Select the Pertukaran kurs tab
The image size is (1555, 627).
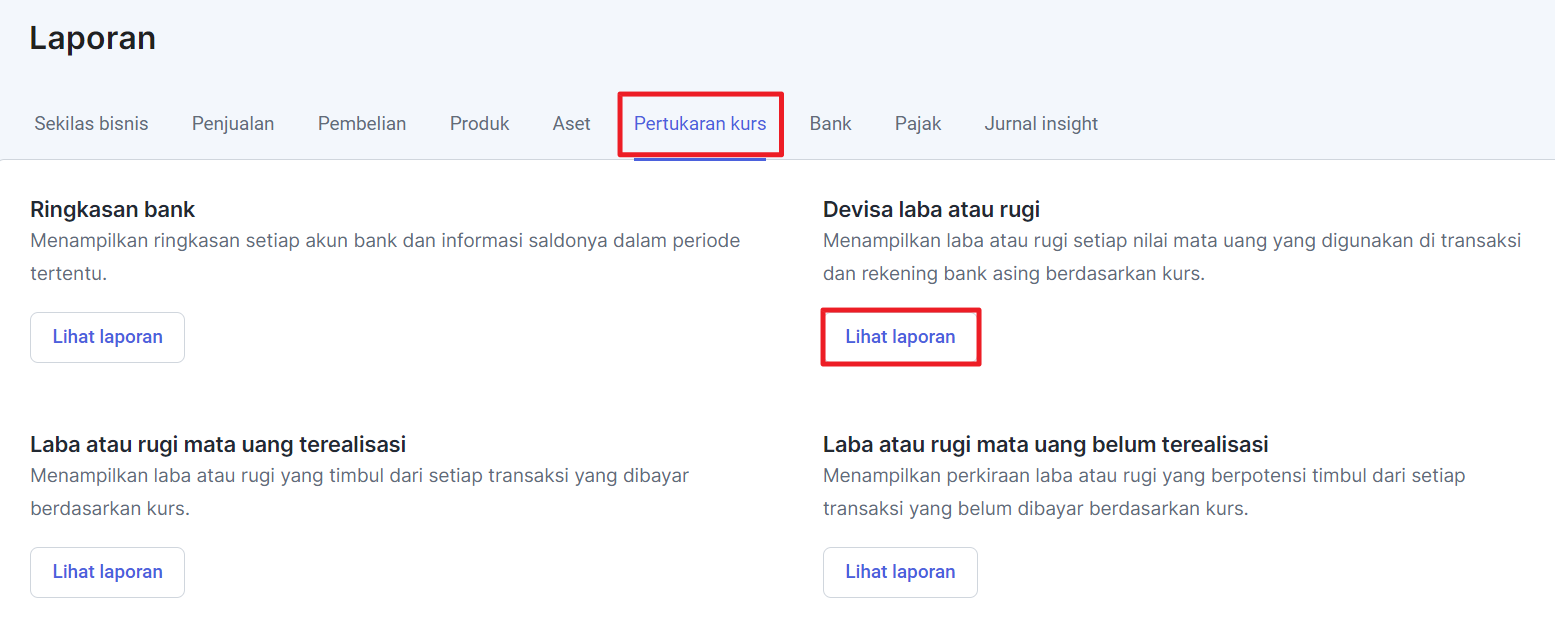[x=700, y=124]
